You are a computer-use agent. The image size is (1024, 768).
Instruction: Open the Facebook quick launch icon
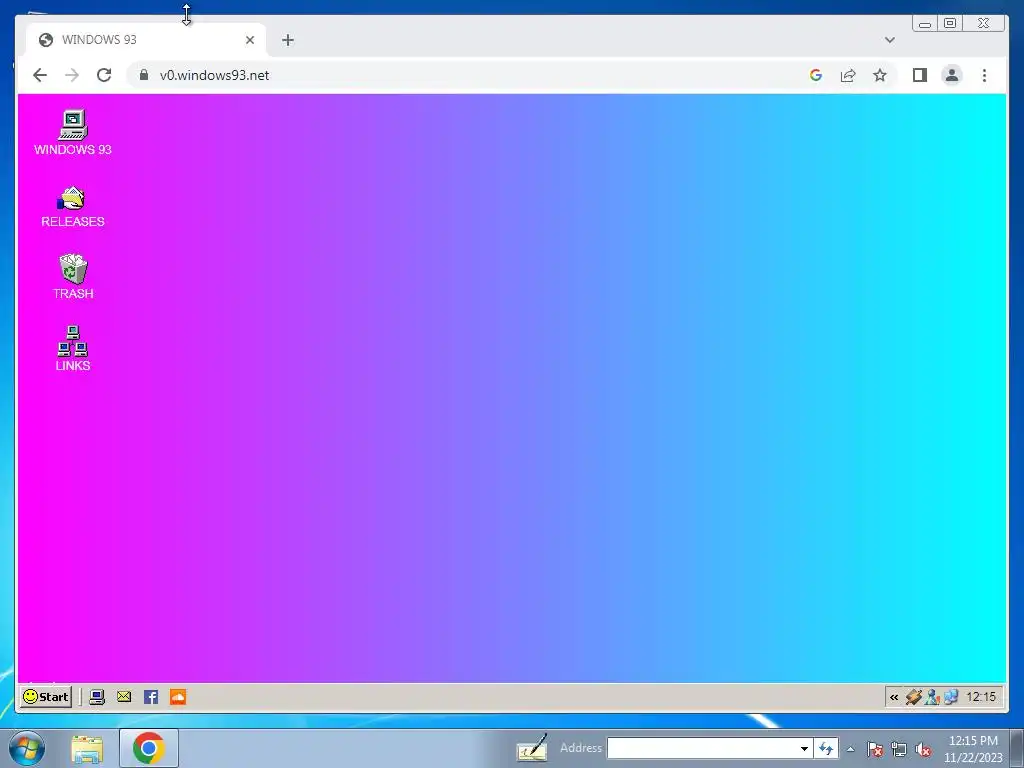(x=151, y=697)
